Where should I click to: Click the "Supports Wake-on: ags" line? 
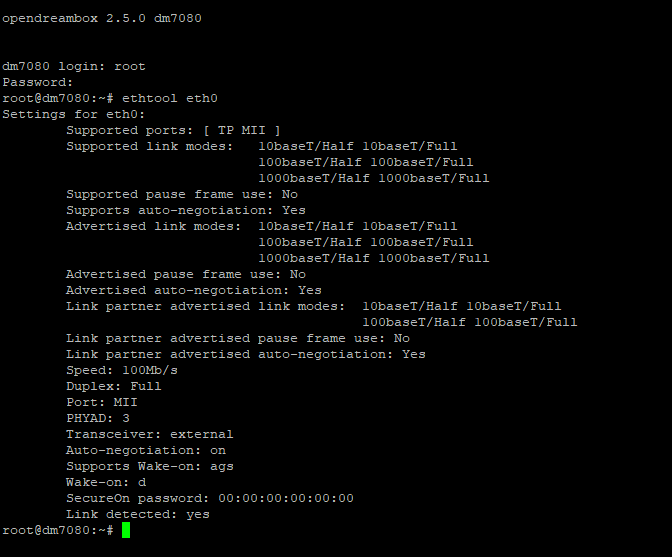tap(150, 466)
